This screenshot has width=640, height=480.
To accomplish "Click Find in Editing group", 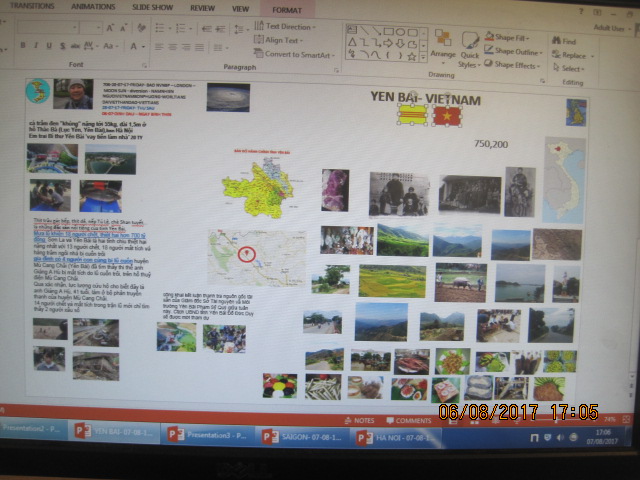I will [x=564, y=41].
